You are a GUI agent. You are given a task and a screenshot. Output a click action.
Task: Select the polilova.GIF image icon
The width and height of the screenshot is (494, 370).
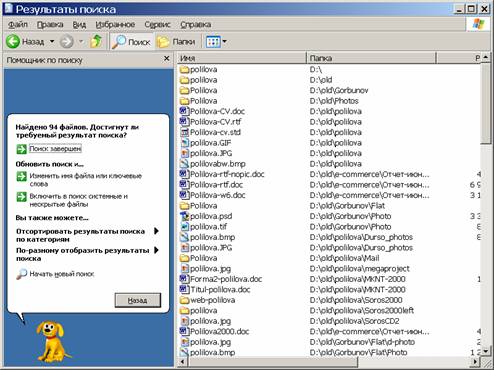pos(184,143)
